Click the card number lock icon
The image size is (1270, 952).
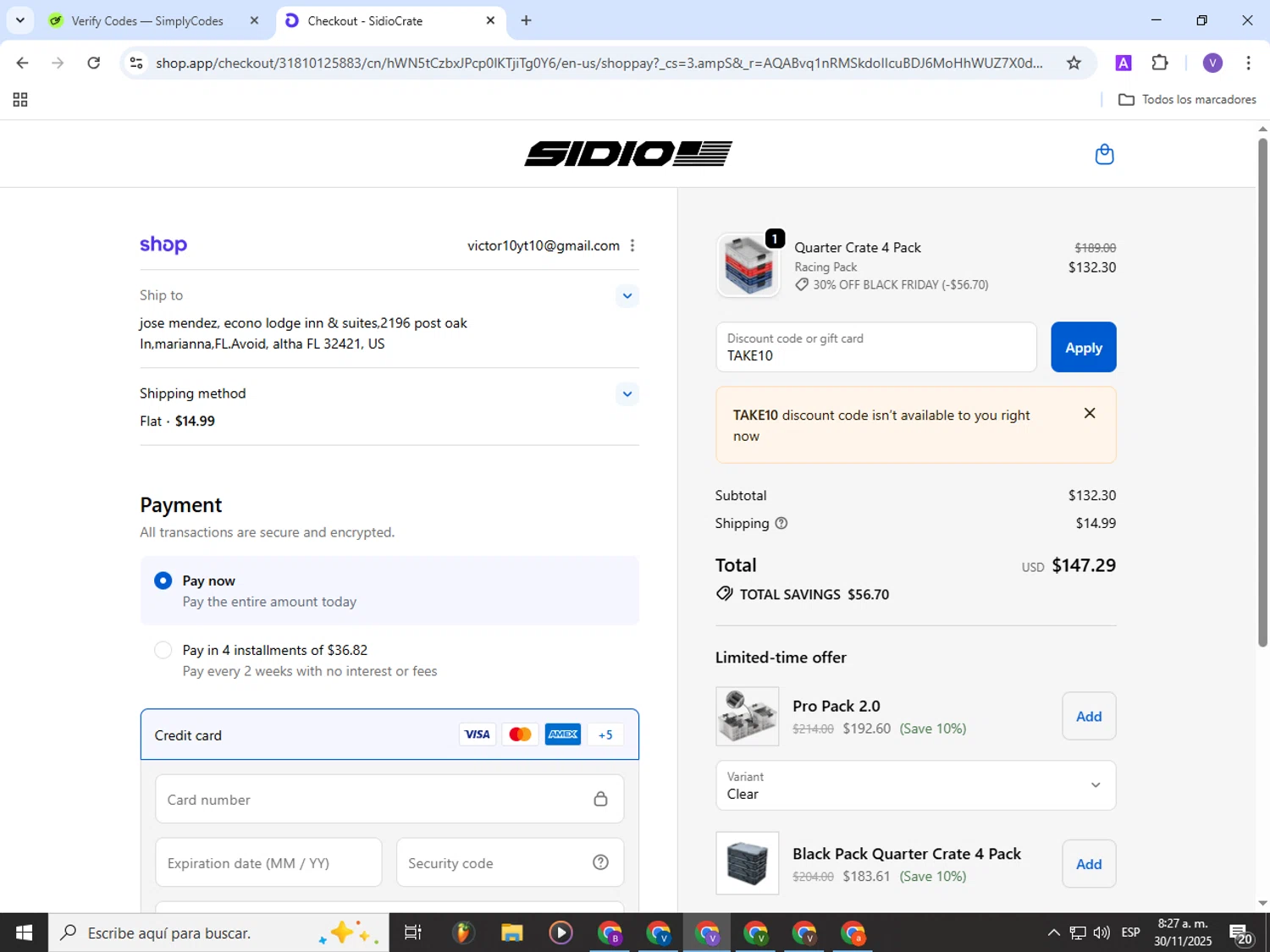(x=600, y=799)
